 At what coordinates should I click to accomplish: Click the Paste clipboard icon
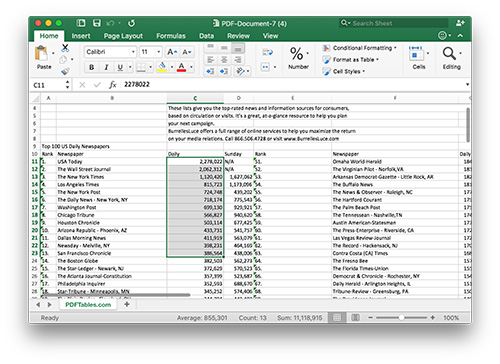41,54
